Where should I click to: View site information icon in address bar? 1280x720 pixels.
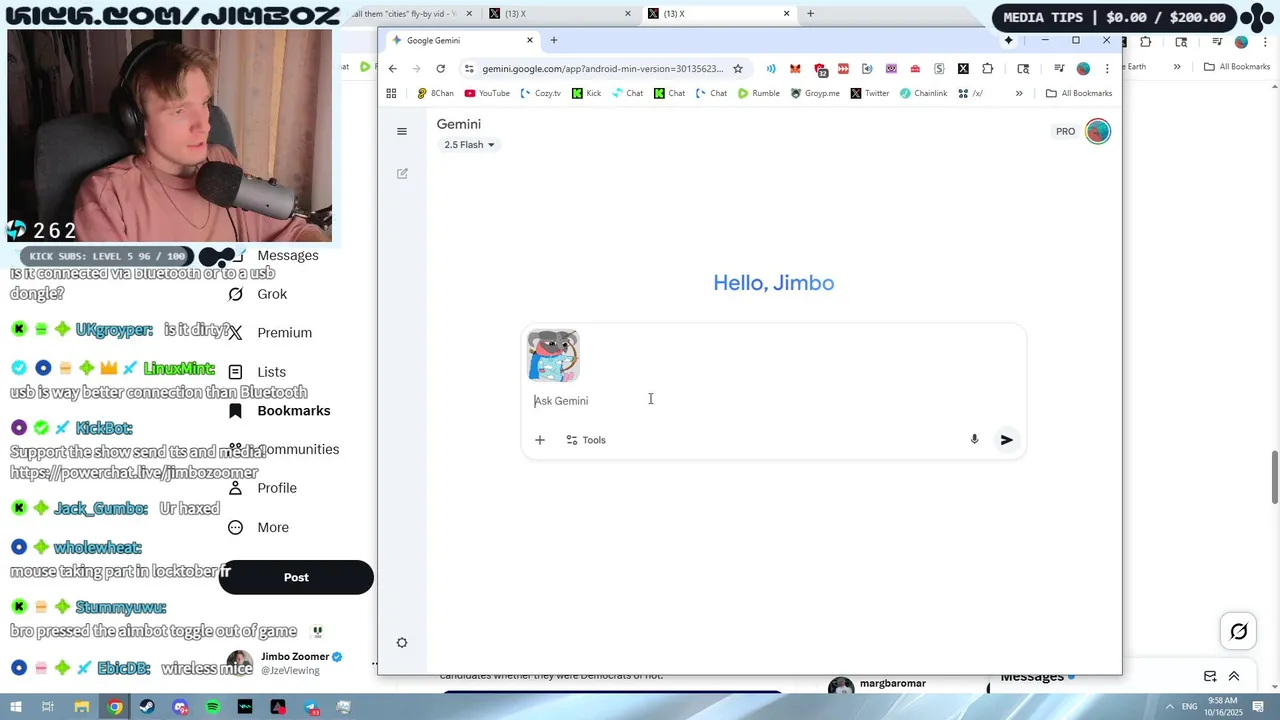point(469,69)
